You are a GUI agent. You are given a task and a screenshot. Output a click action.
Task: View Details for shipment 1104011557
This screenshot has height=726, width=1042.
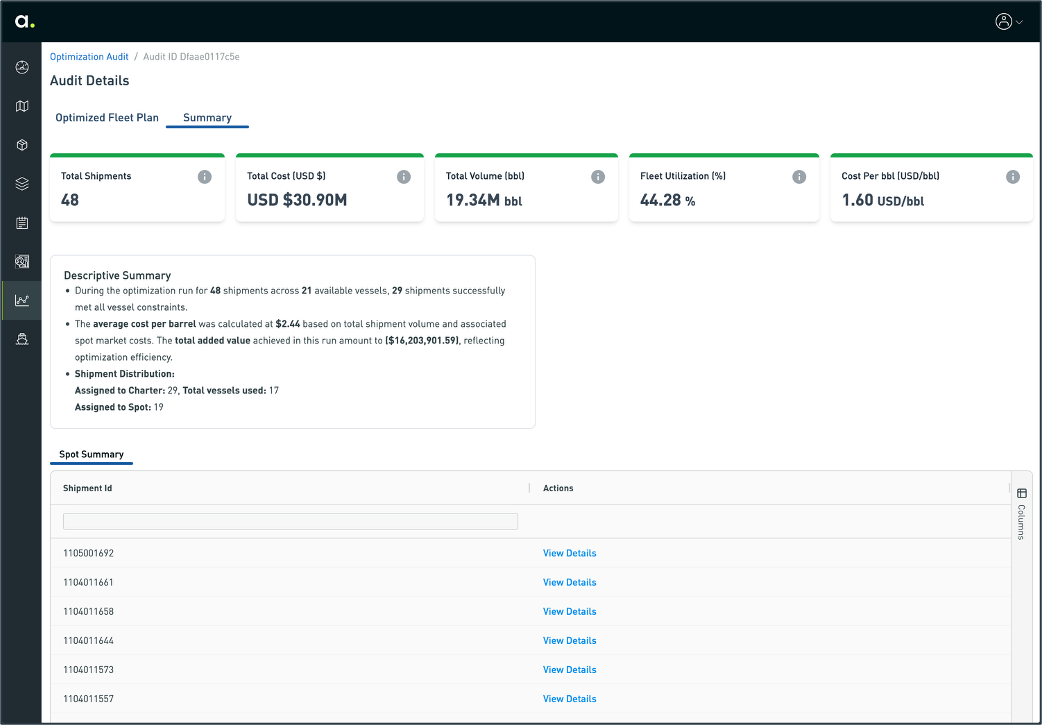tap(570, 699)
